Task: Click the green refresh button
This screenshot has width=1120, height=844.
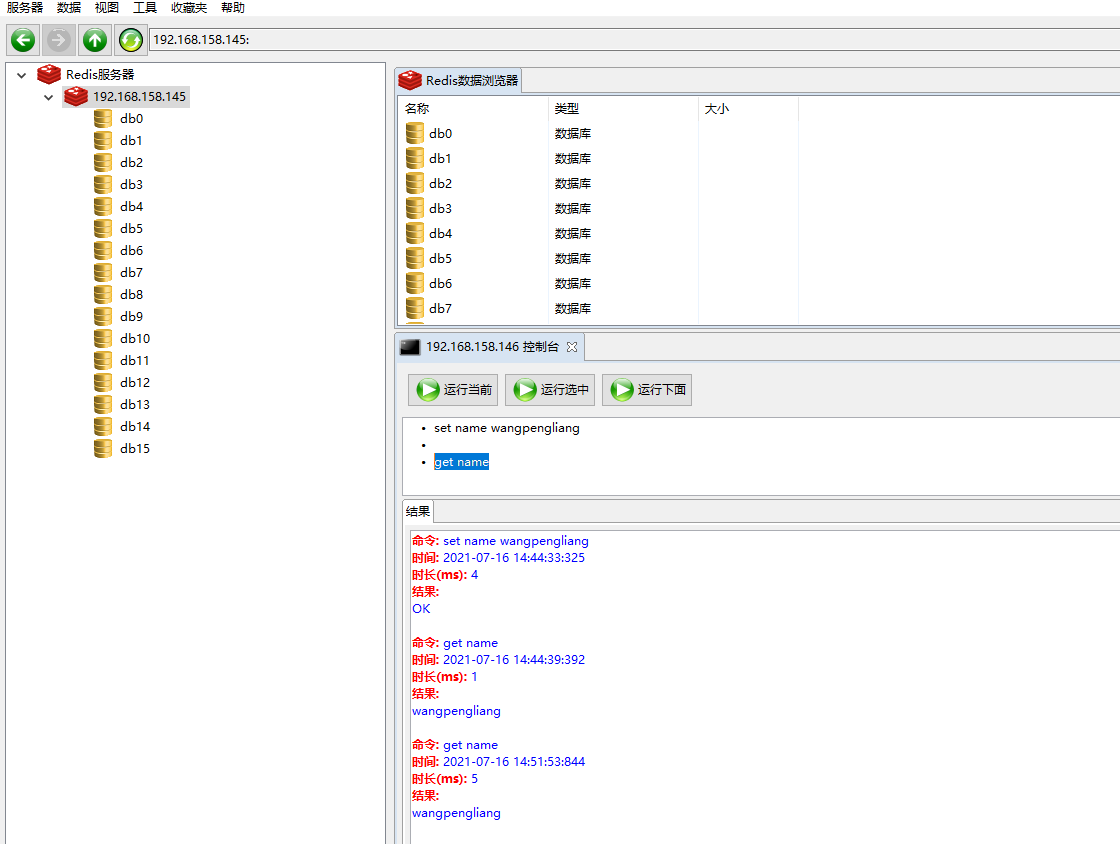Action: 131,40
